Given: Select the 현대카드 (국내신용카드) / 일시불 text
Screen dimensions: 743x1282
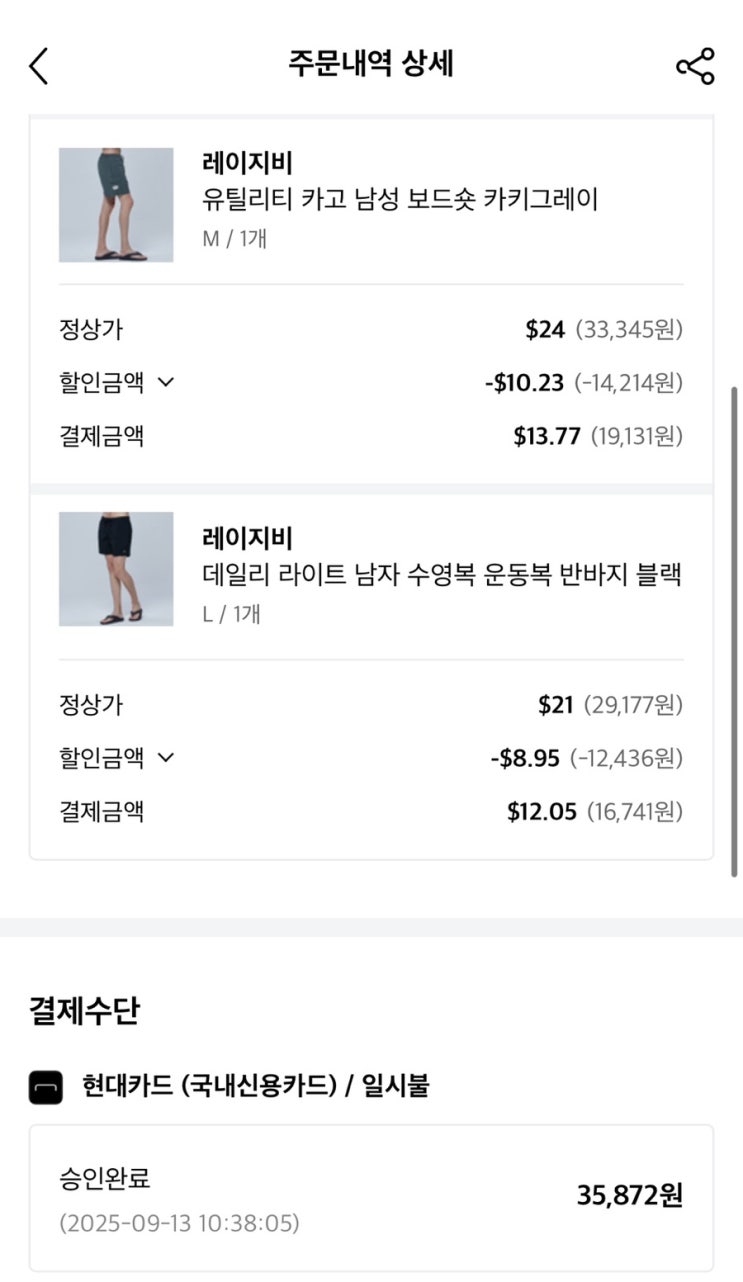Looking at the screenshot, I should point(255,1086).
